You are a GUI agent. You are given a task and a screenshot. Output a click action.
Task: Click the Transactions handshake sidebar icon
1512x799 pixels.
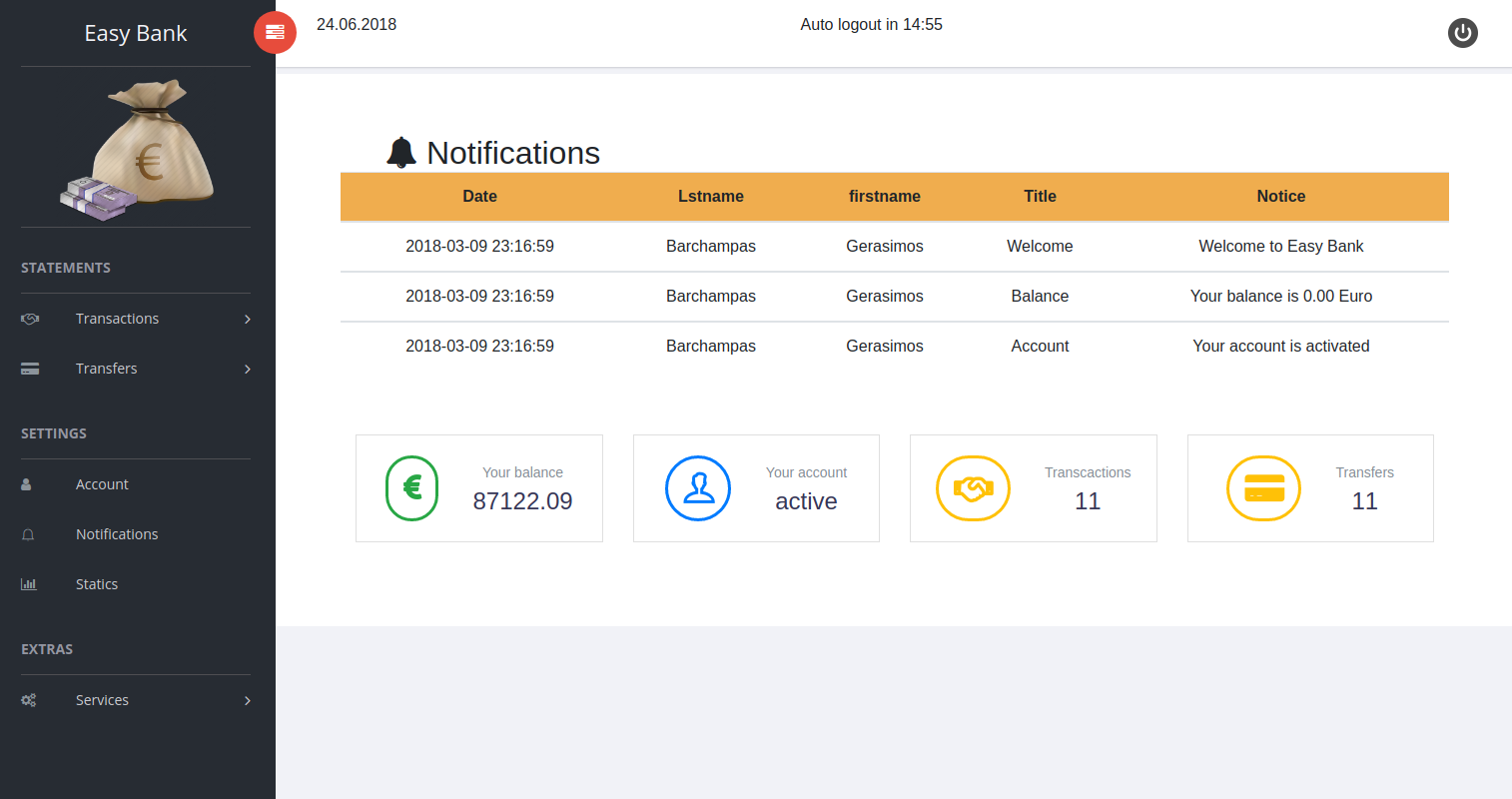30,319
